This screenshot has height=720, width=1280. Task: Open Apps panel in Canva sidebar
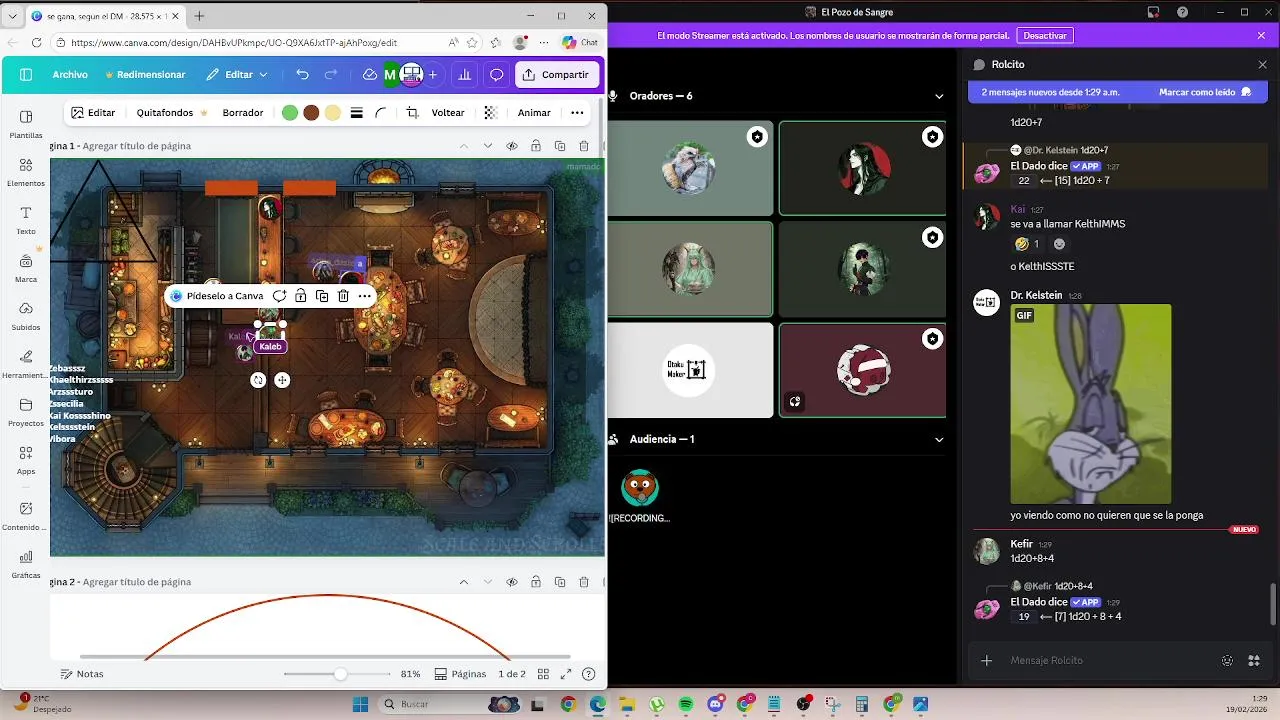click(x=26, y=460)
